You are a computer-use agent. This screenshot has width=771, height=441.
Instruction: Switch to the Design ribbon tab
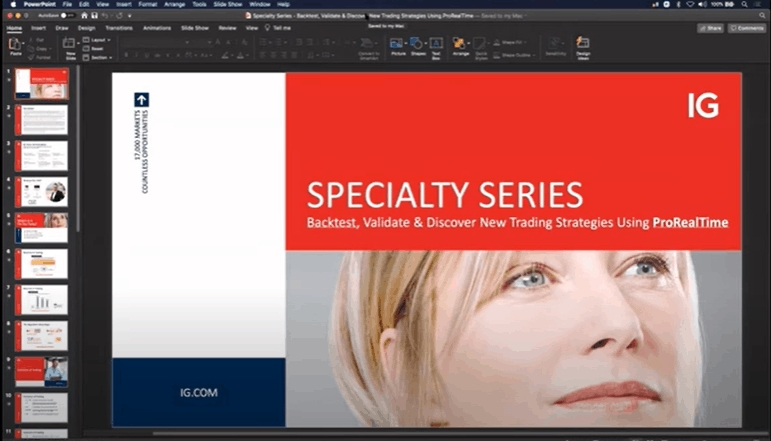(x=87, y=28)
